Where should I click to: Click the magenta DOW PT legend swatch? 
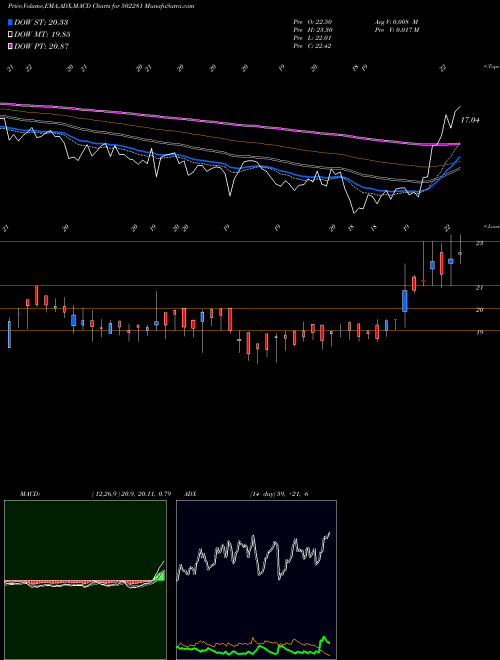click(x=10, y=46)
